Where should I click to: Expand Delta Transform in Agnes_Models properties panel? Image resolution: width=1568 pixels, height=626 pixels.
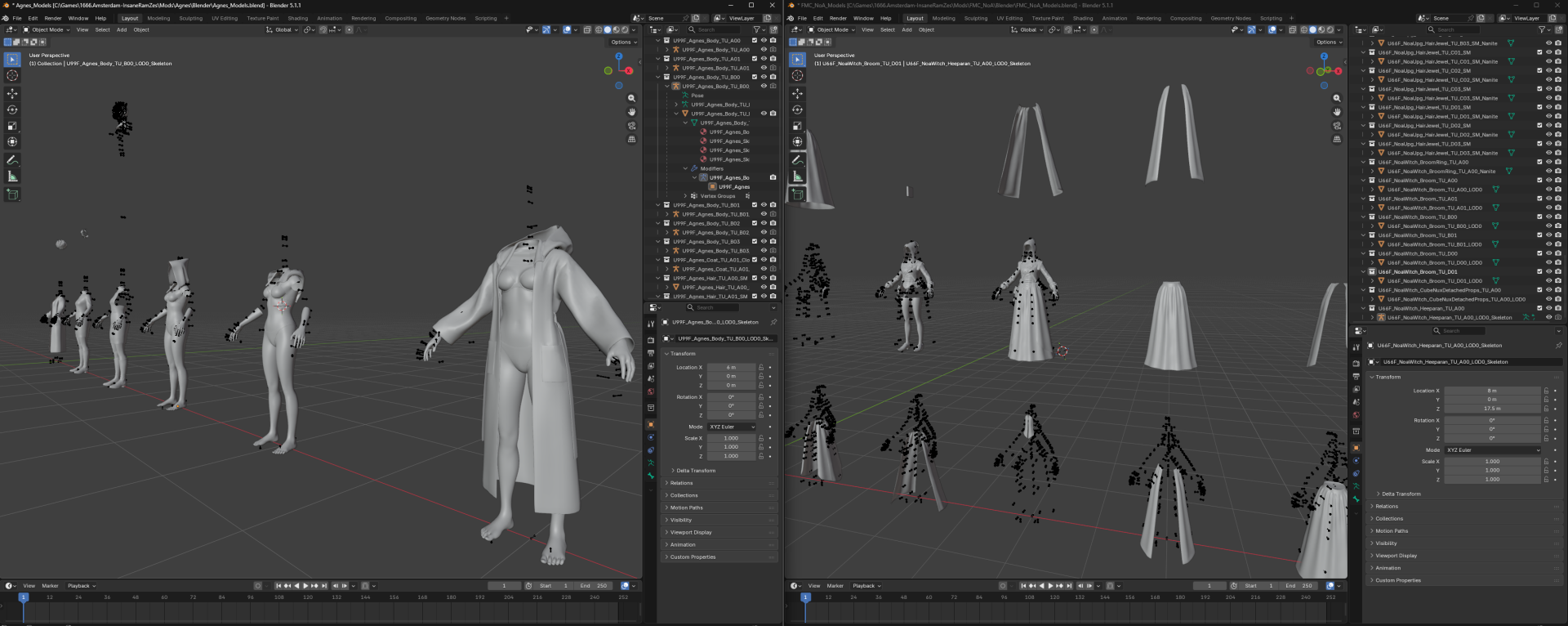[695, 471]
